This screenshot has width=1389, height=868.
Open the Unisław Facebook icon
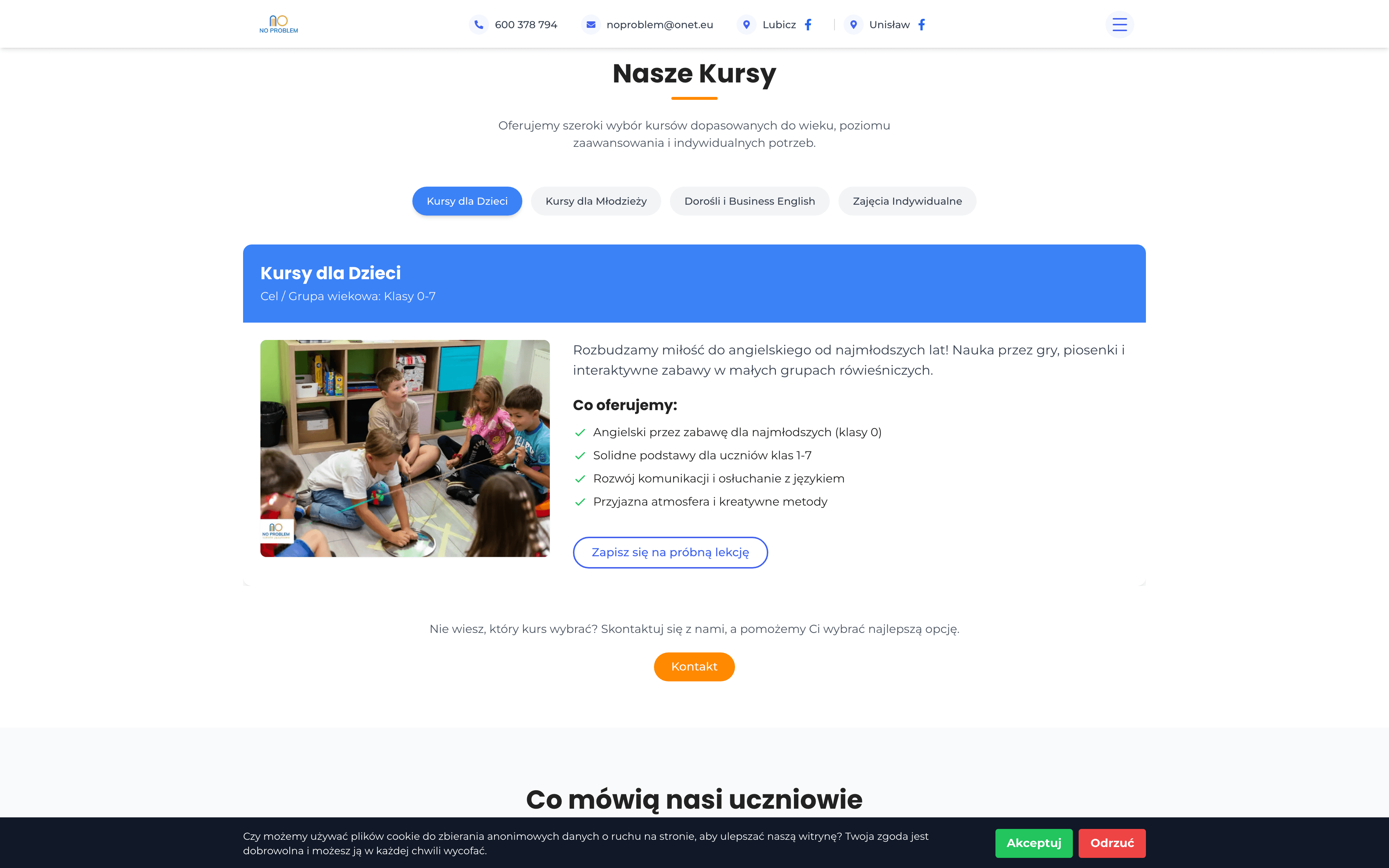[922, 25]
